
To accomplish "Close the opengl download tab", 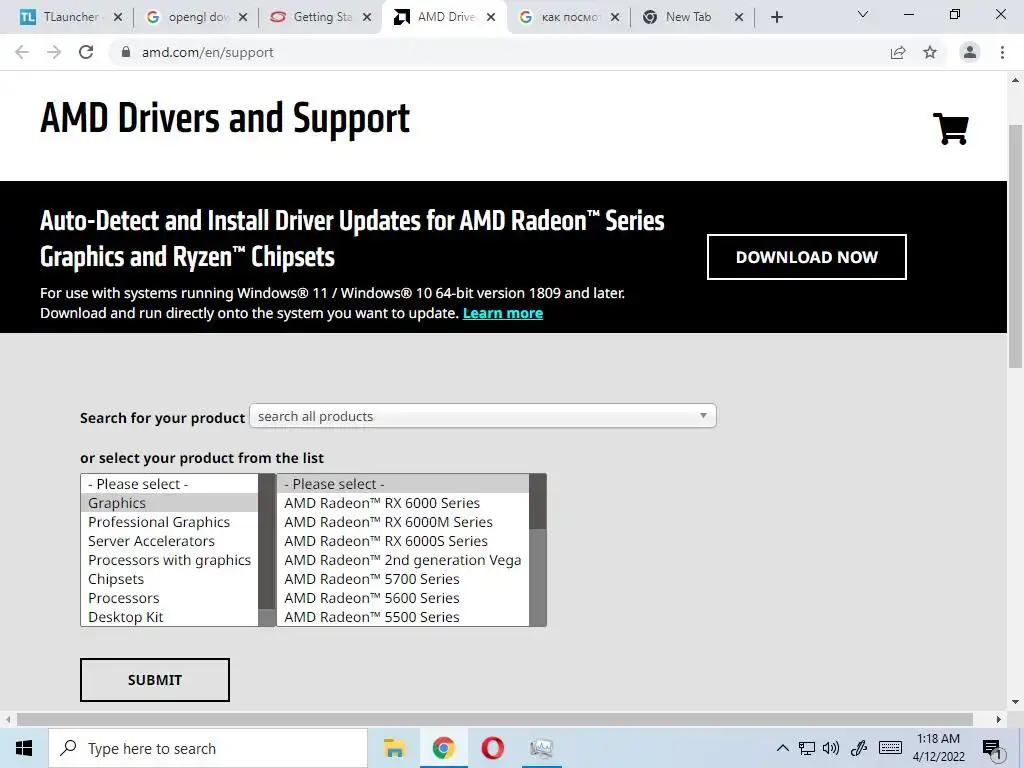I will click(x=243, y=17).
